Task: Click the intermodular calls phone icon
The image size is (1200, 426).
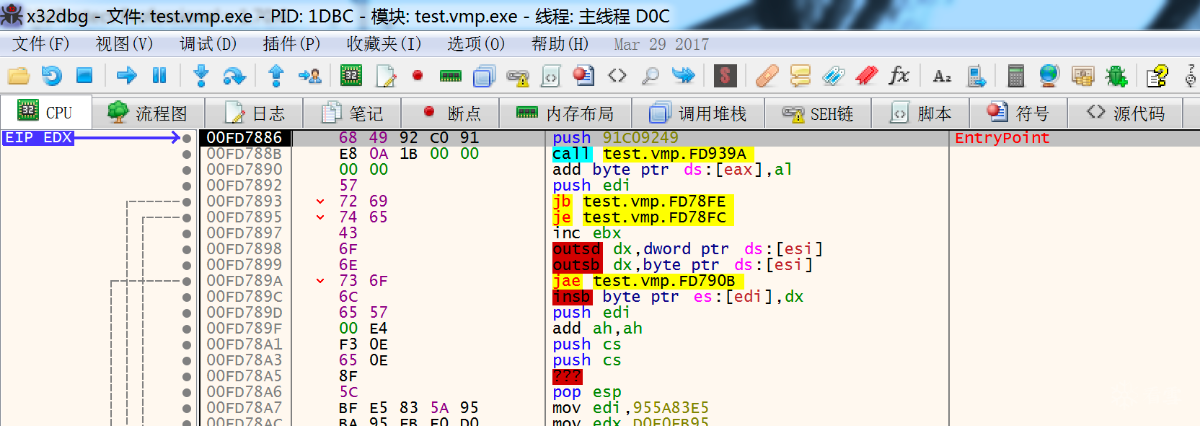Action: coord(976,75)
